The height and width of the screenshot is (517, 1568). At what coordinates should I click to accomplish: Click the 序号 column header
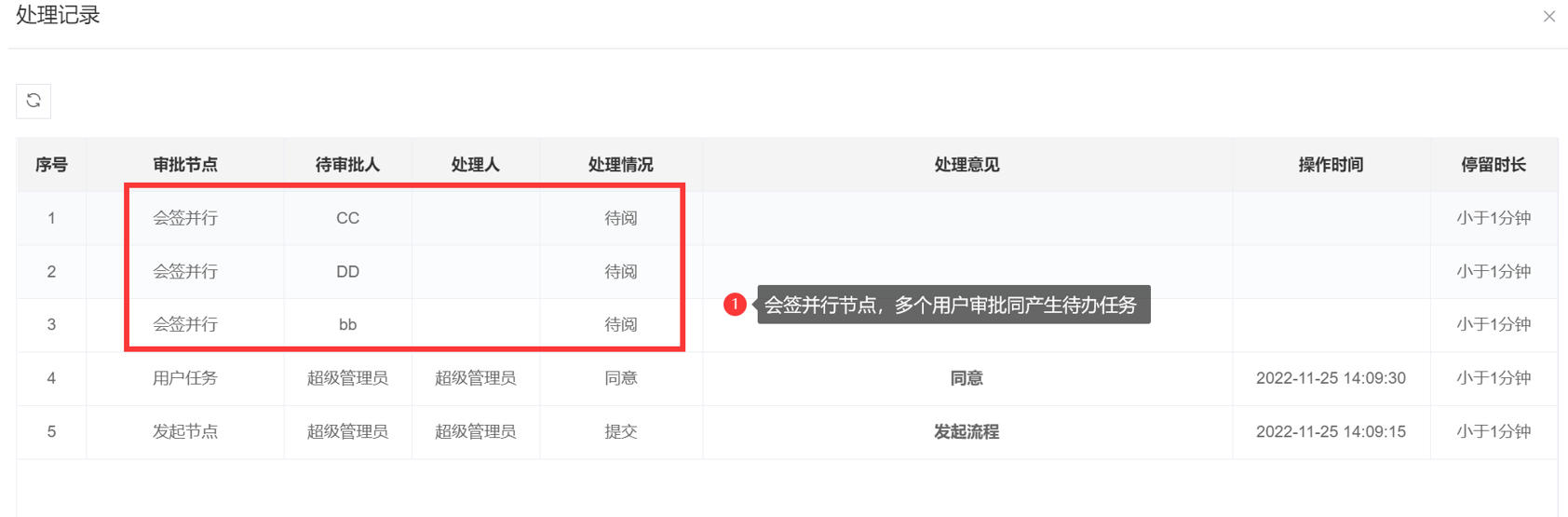coord(51,165)
